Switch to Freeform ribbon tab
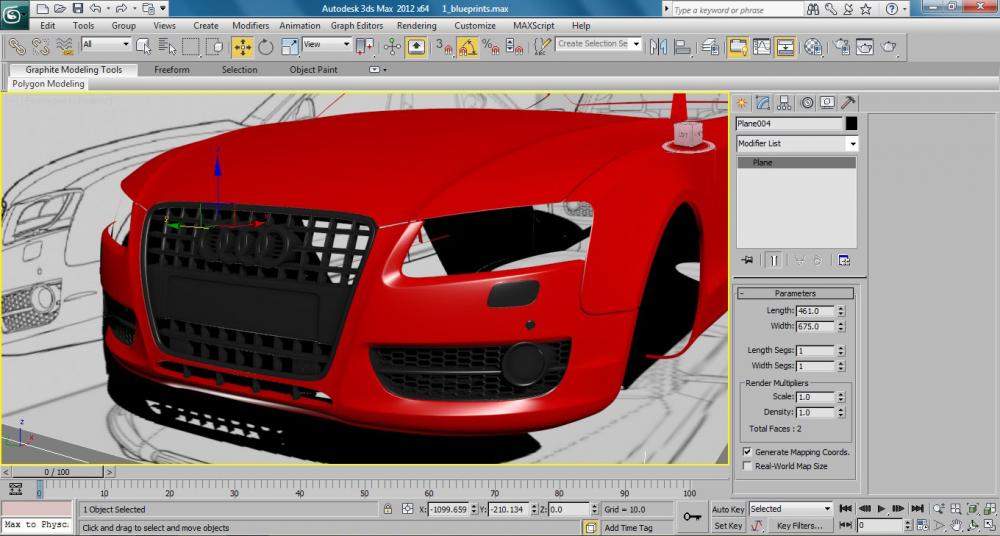 (172, 70)
